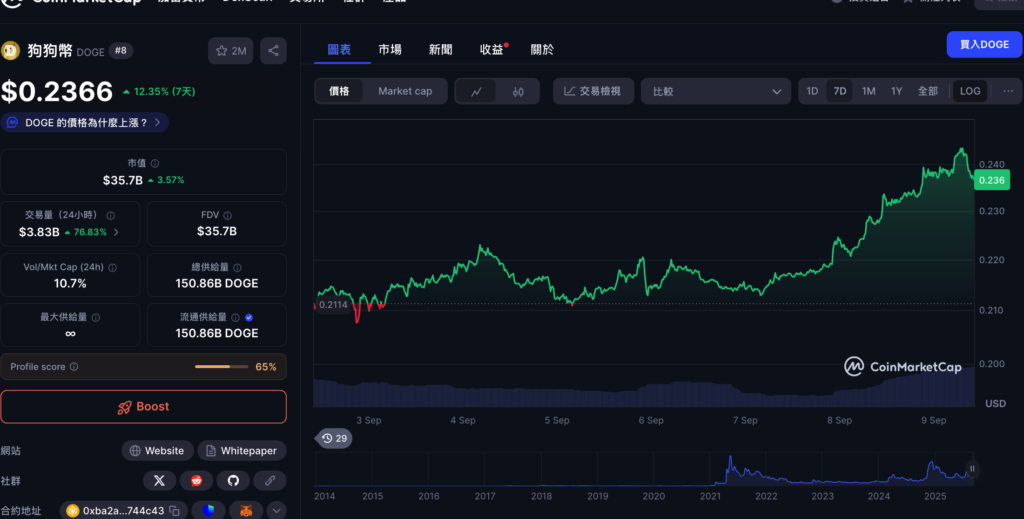Screen dimensions: 1024x519
Task: Click the MetaMask fox icon
Action: tap(246, 511)
